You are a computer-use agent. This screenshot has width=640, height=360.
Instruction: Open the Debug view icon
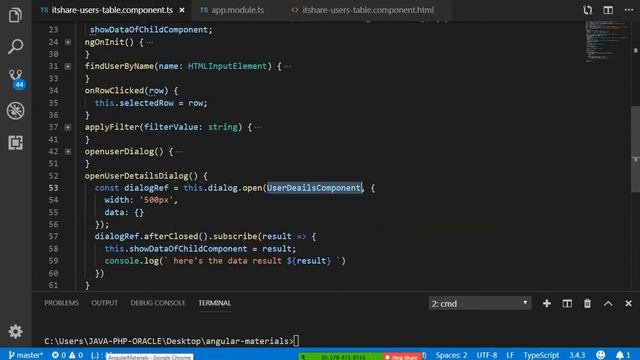click(15, 111)
